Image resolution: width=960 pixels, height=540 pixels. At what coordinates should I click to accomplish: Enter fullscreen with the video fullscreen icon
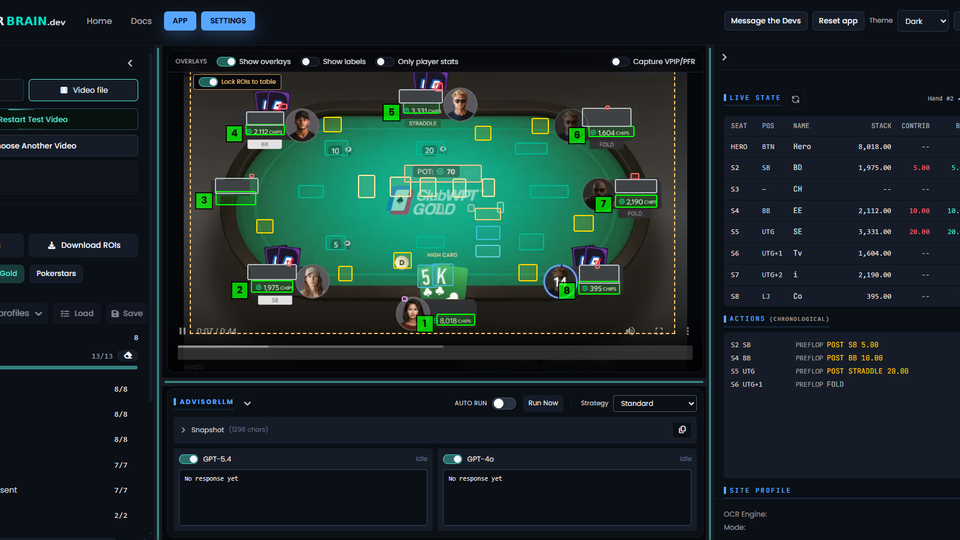tap(658, 331)
